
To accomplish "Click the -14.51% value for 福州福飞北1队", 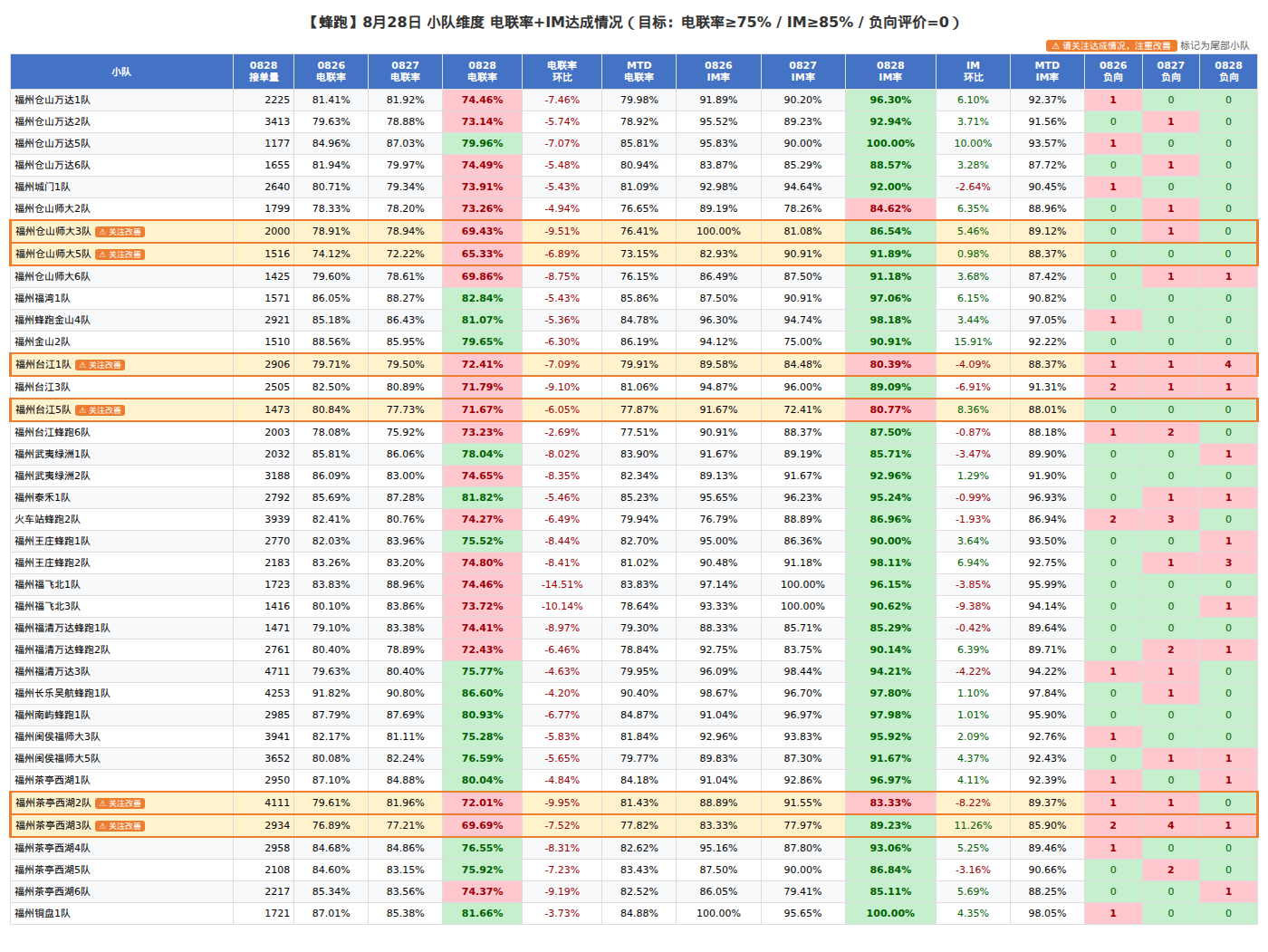I will (562, 584).
